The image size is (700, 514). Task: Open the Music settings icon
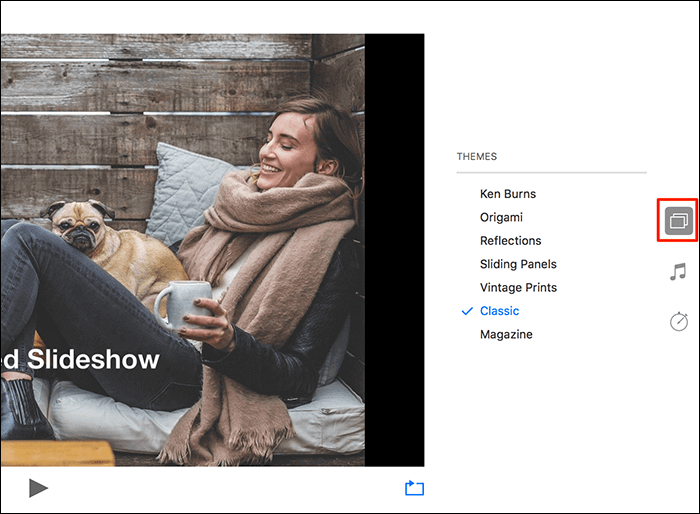pyautogui.click(x=678, y=272)
